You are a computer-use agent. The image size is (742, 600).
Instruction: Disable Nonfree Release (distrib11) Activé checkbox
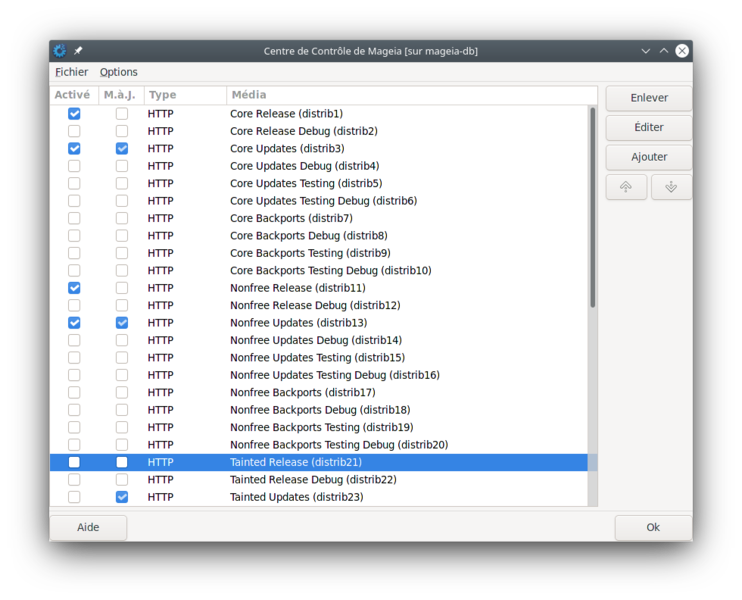[74, 288]
